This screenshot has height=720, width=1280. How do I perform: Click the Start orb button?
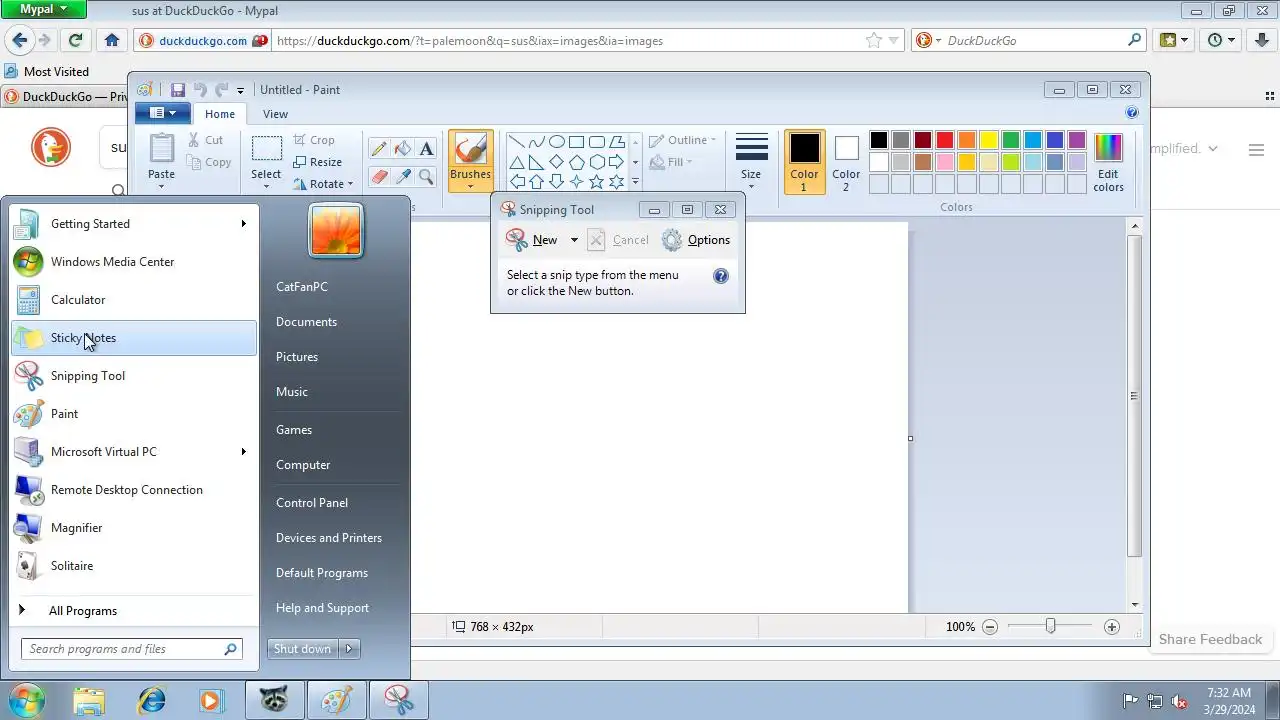coord(25,699)
